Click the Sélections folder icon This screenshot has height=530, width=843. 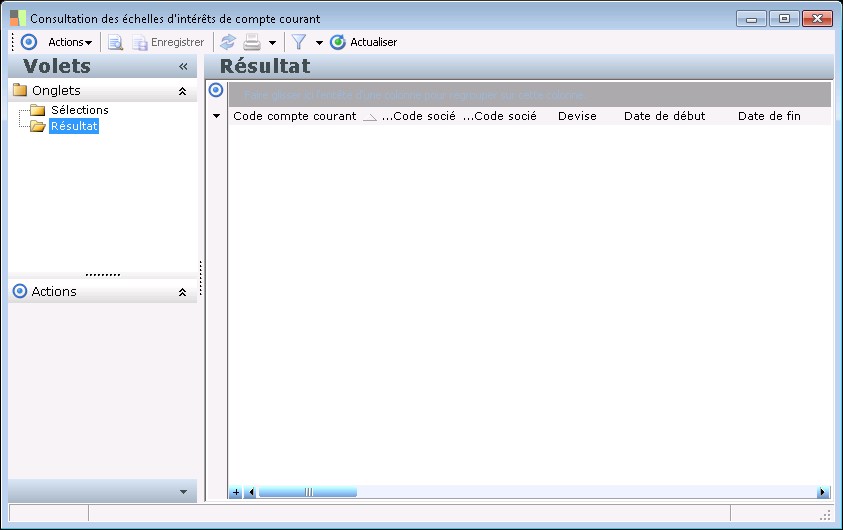tap(38, 110)
